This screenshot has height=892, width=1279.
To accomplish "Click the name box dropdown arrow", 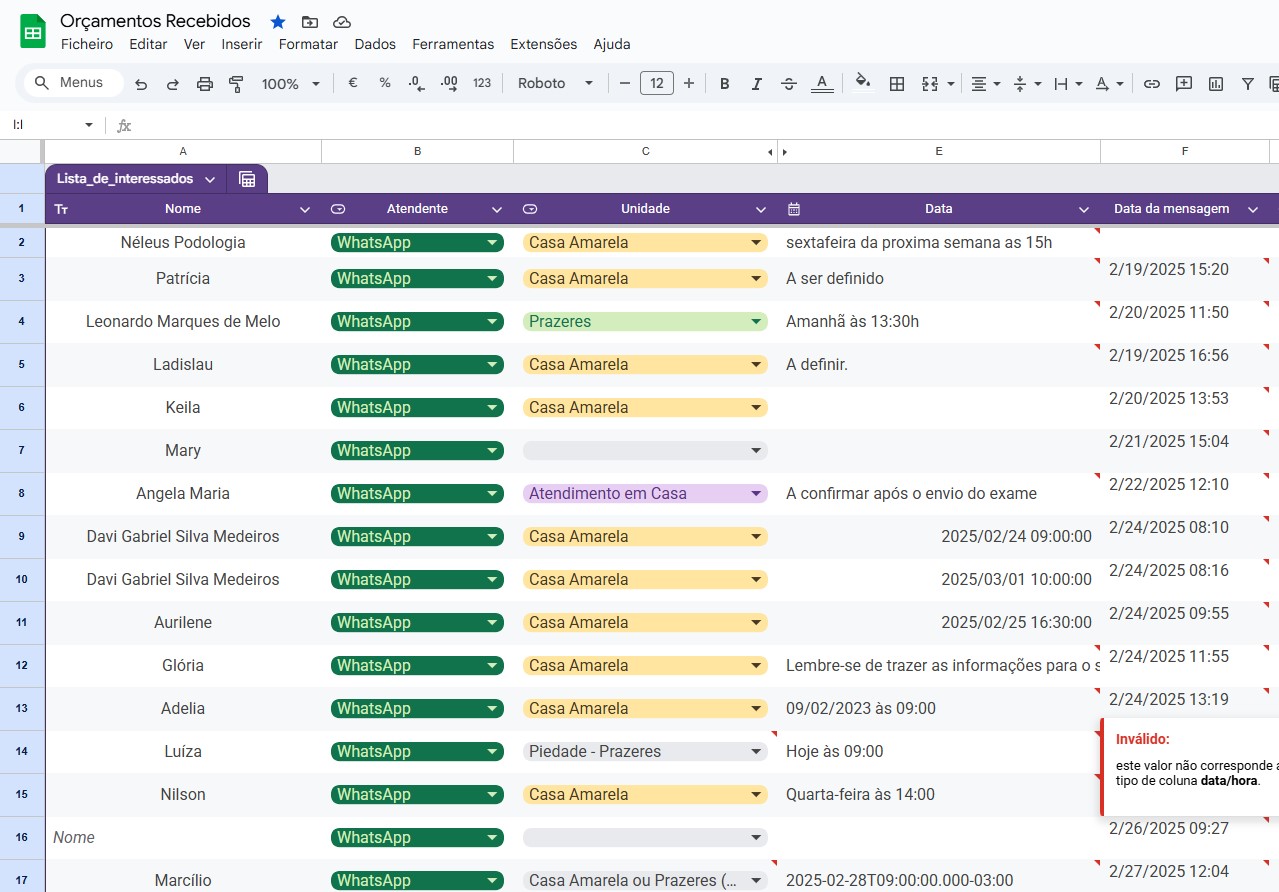I will pos(89,125).
